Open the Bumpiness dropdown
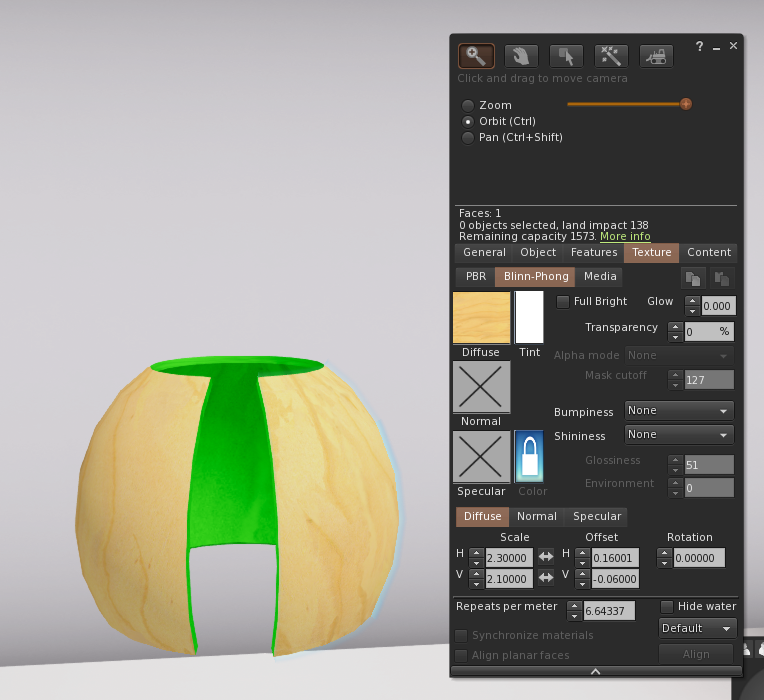The width and height of the screenshot is (764, 700). [679, 410]
